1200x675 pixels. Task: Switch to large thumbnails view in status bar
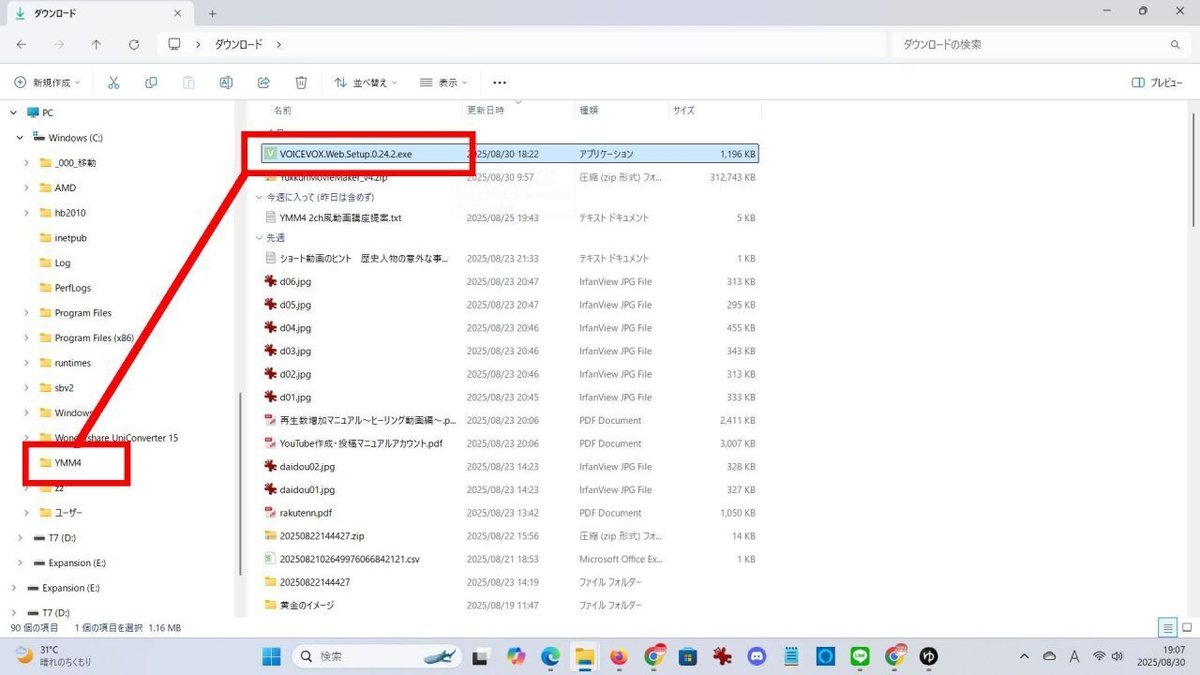point(1188,627)
